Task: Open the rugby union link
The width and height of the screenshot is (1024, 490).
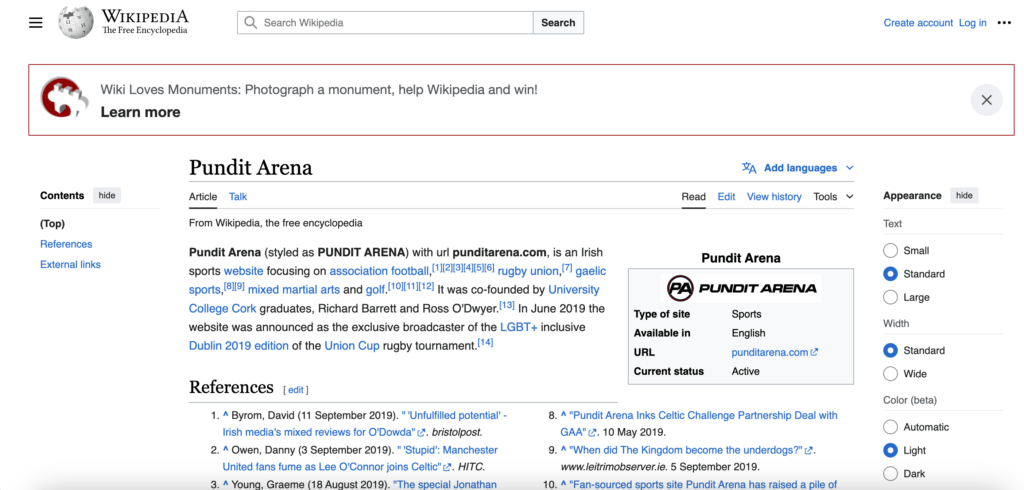Action: pyautogui.click(x=528, y=271)
